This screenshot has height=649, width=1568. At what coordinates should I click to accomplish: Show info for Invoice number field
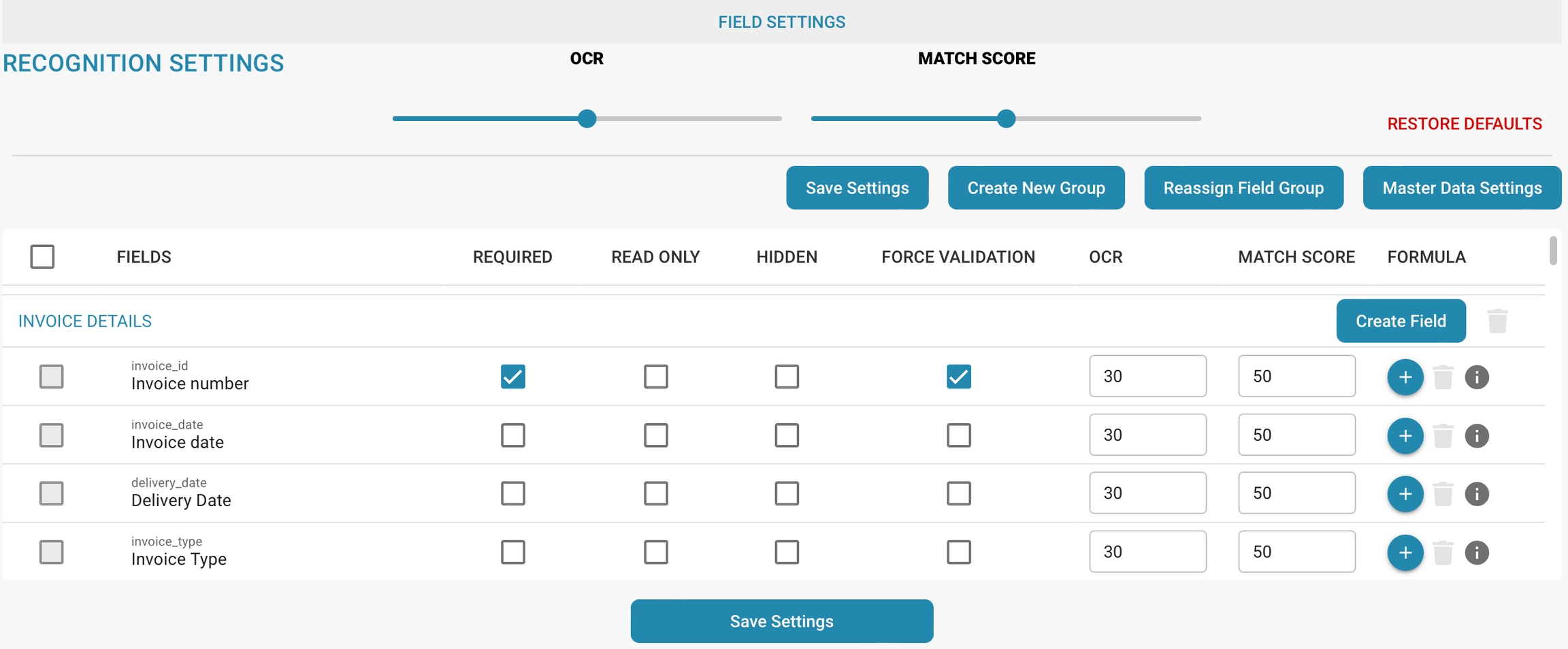pyautogui.click(x=1476, y=377)
